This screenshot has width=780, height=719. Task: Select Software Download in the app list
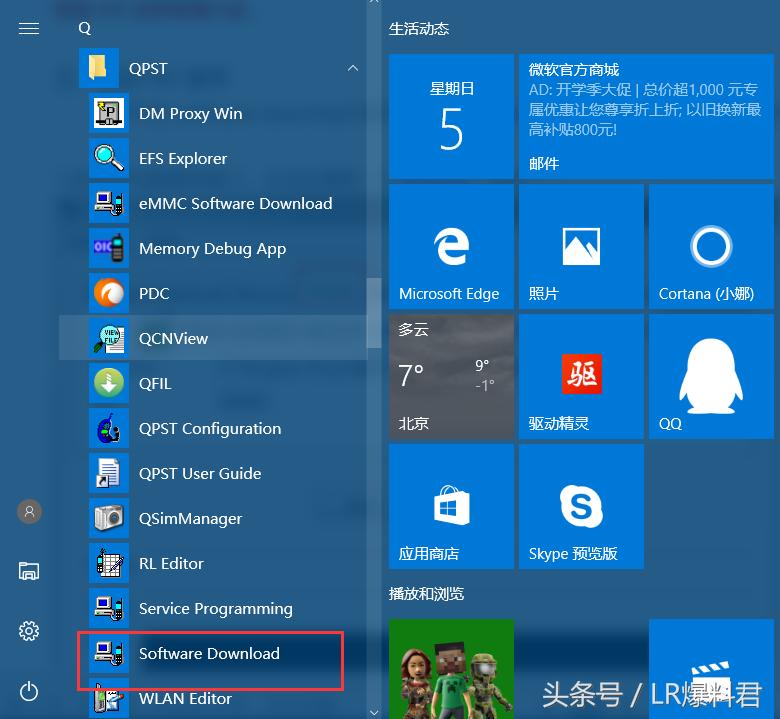click(209, 653)
